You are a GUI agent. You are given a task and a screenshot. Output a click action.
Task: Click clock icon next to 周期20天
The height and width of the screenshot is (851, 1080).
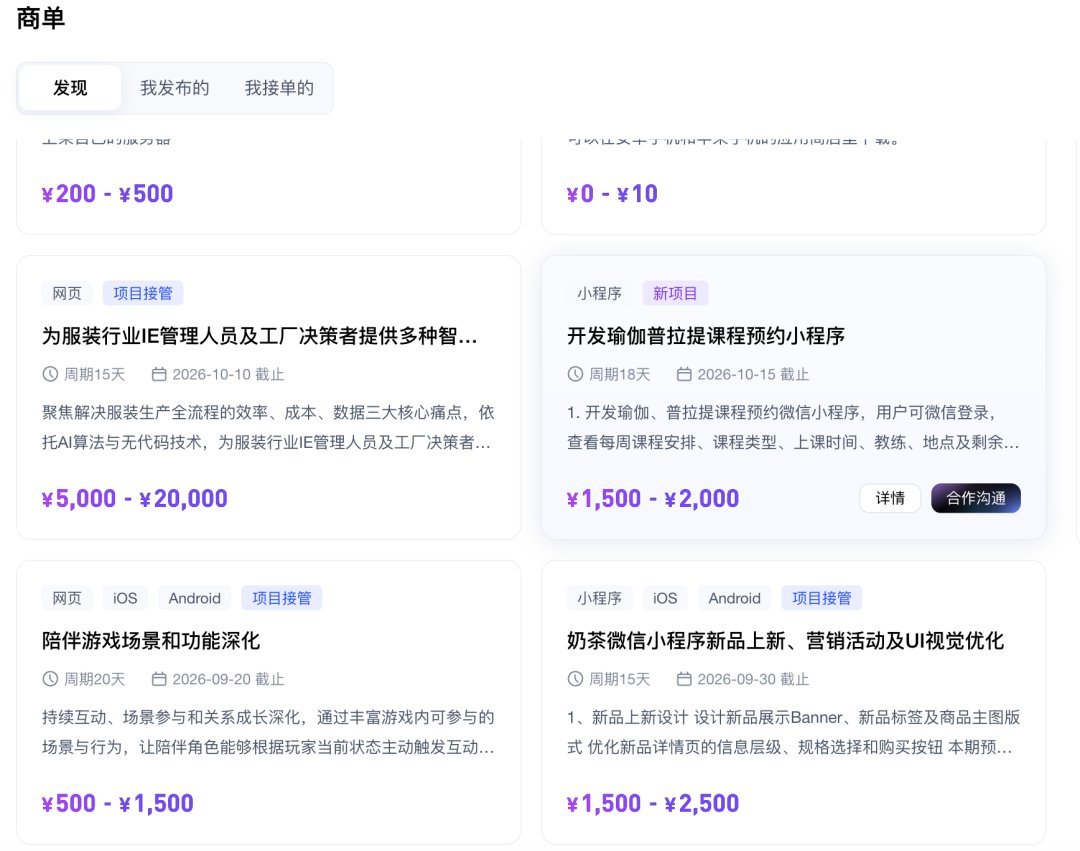point(50,680)
